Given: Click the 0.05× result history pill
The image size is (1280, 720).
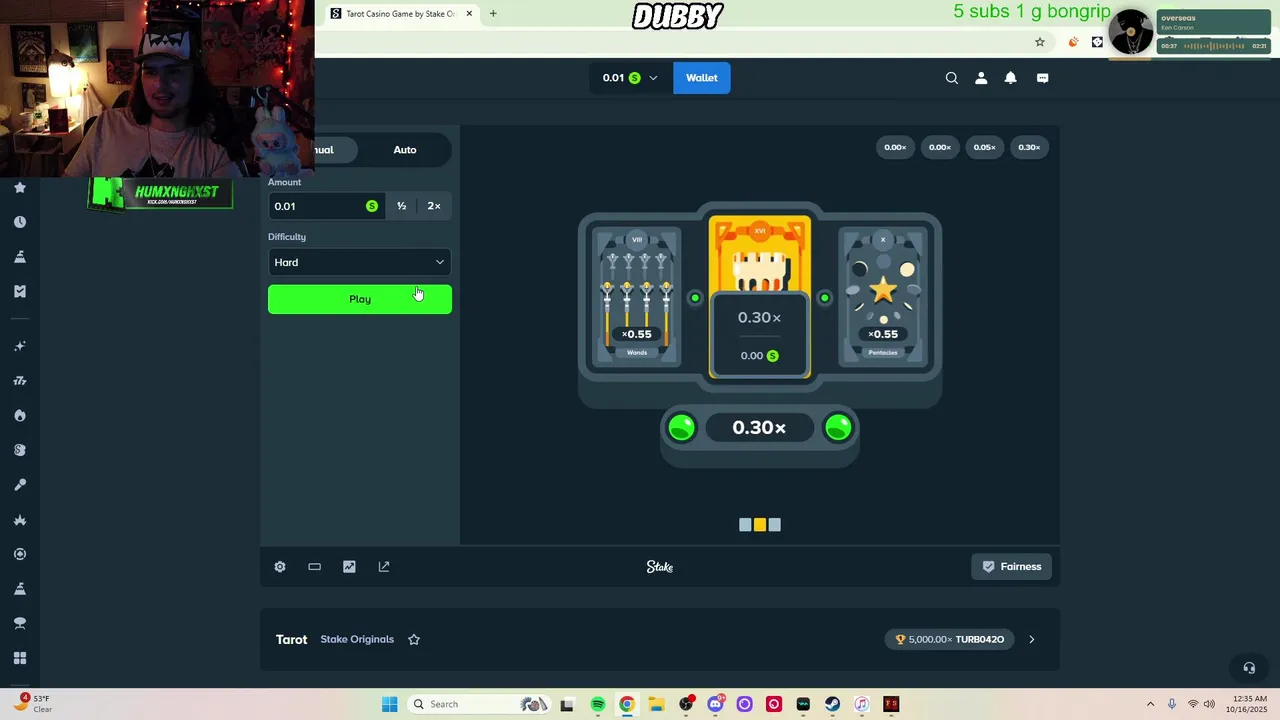Looking at the screenshot, I should point(985,148).
